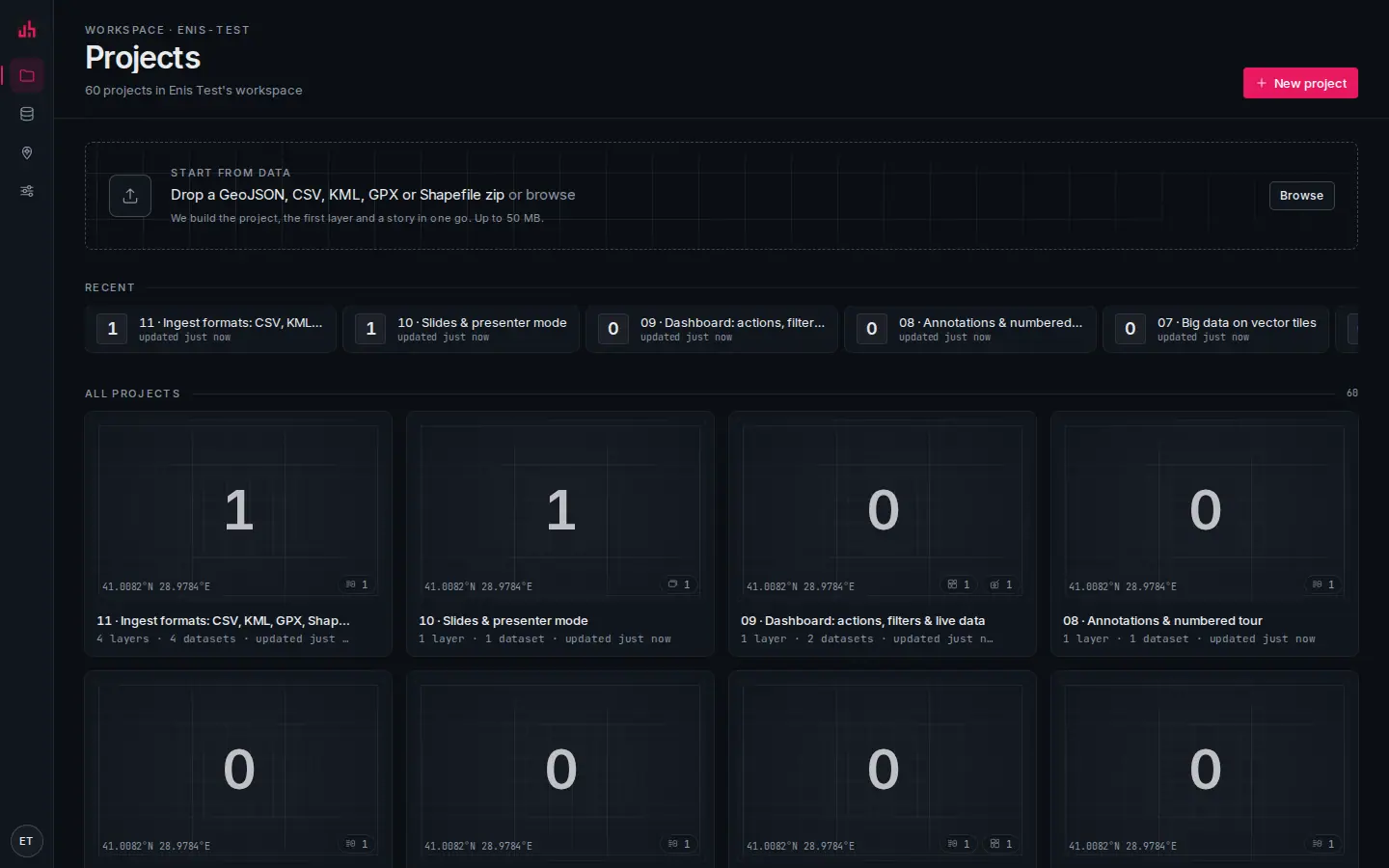This screenshot has width=1389, height=868.
Task: Open the ET user avatar menu
Action: pyautogui.click(x=26, y=841)
